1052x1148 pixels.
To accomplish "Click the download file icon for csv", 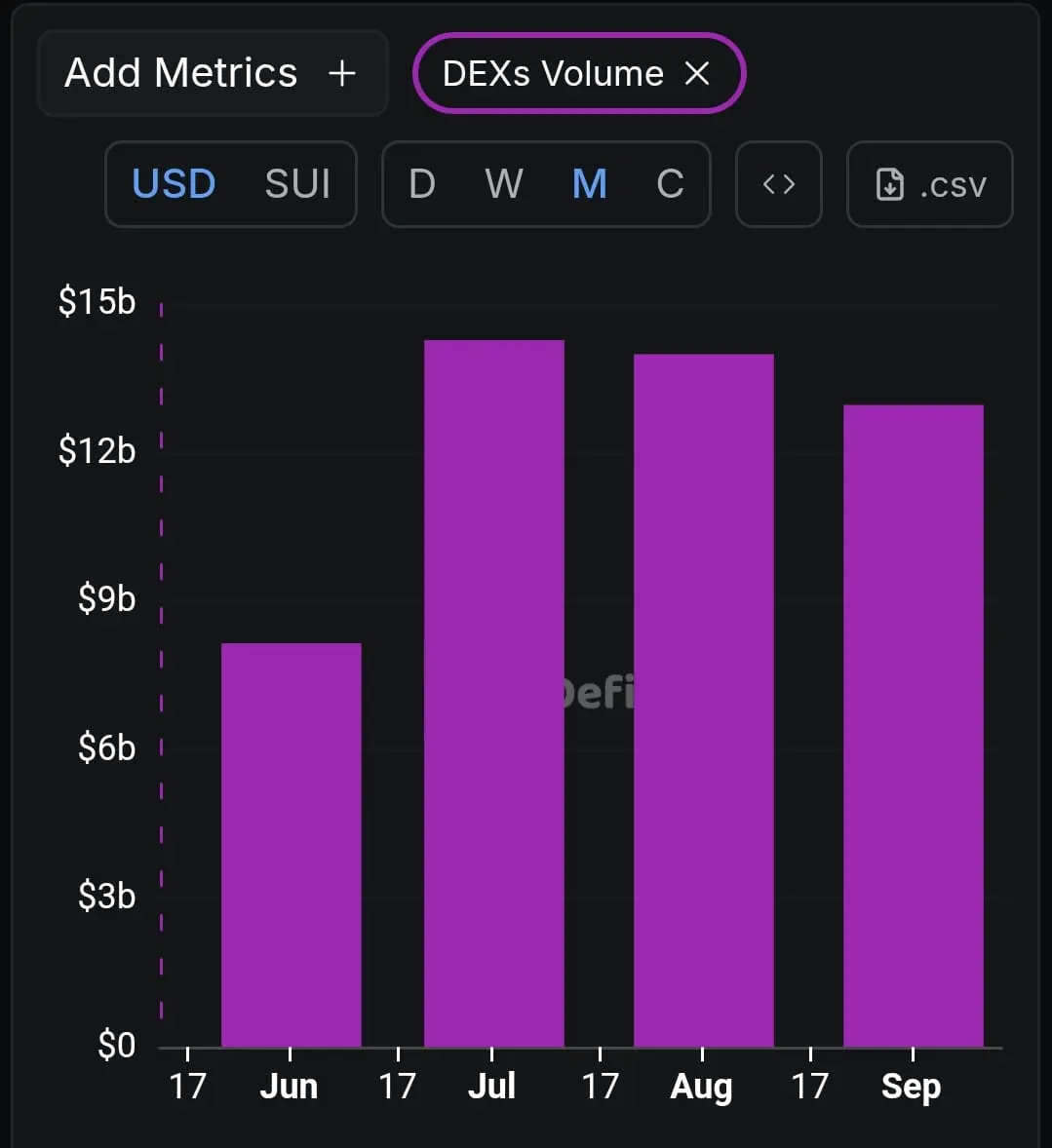I will point(889,184).
